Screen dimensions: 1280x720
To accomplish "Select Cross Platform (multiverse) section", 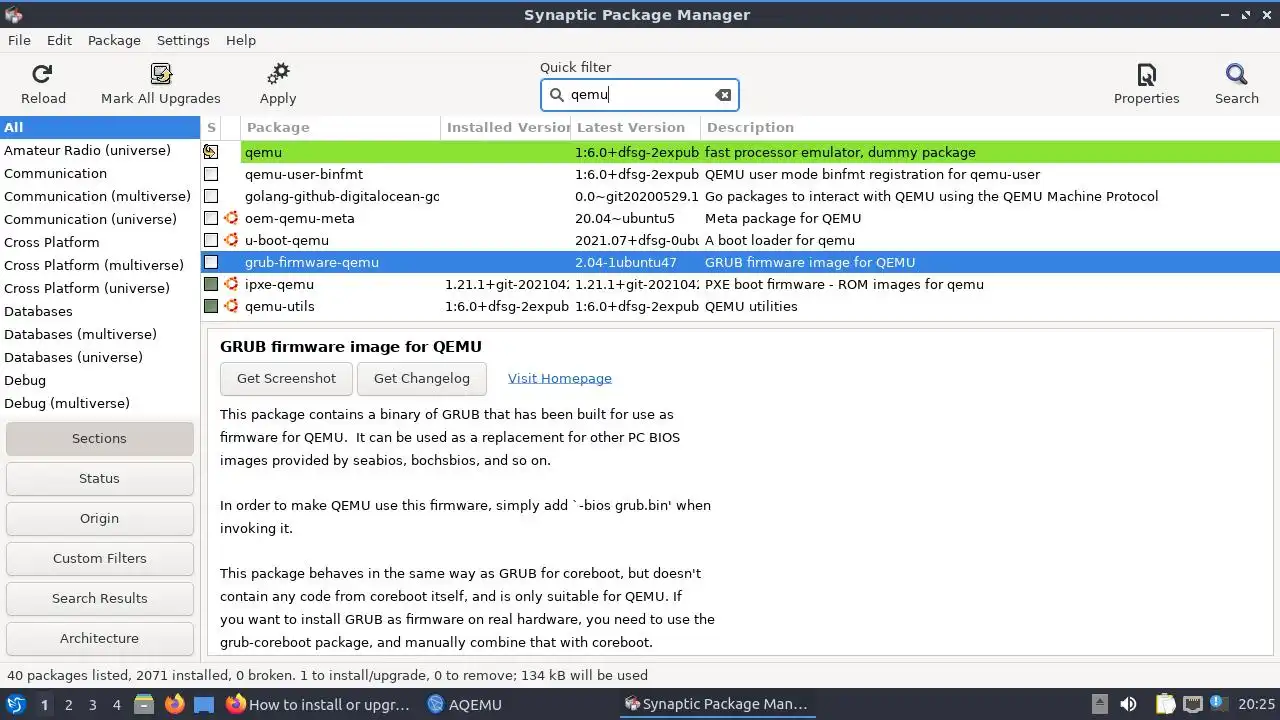I will [100, 265].
